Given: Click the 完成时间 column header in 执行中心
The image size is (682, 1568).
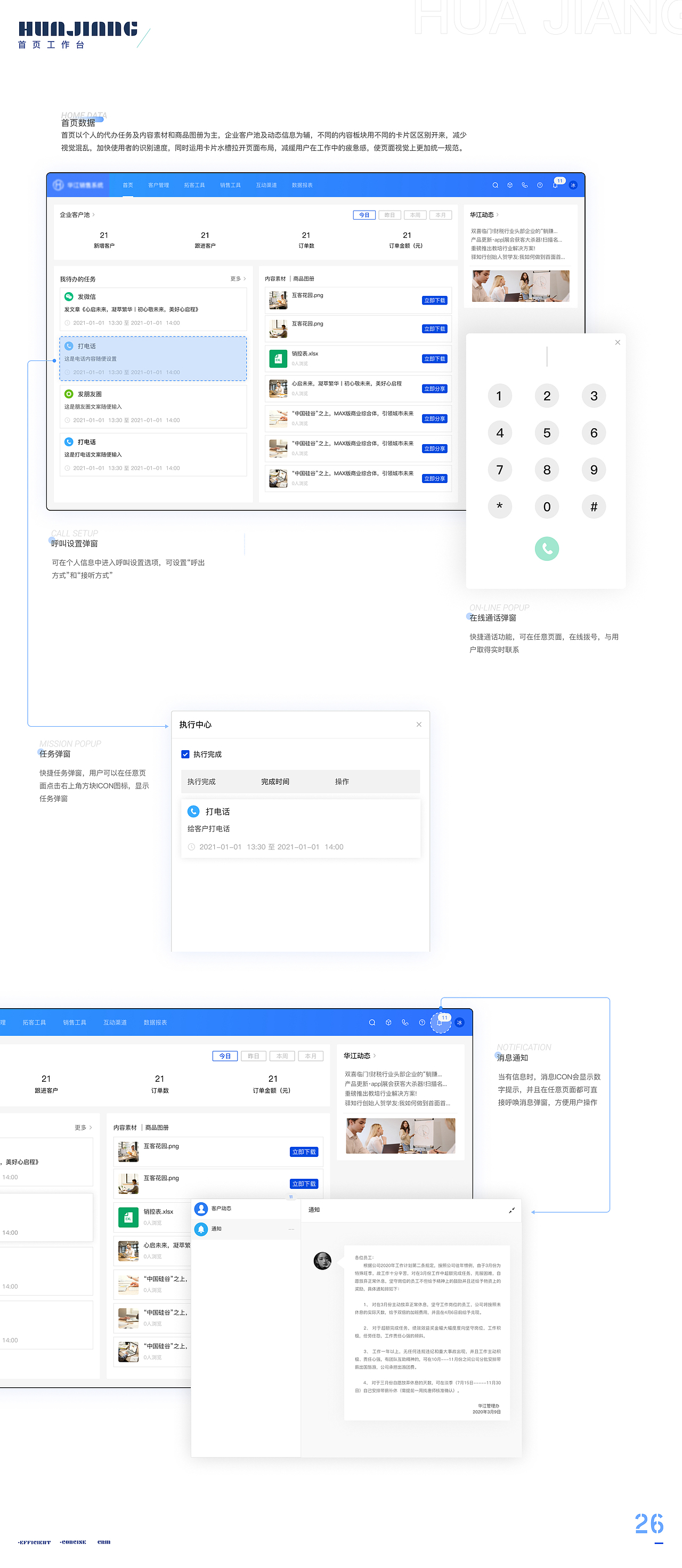Looking at the screenshot, I should [x=275, y=782].
